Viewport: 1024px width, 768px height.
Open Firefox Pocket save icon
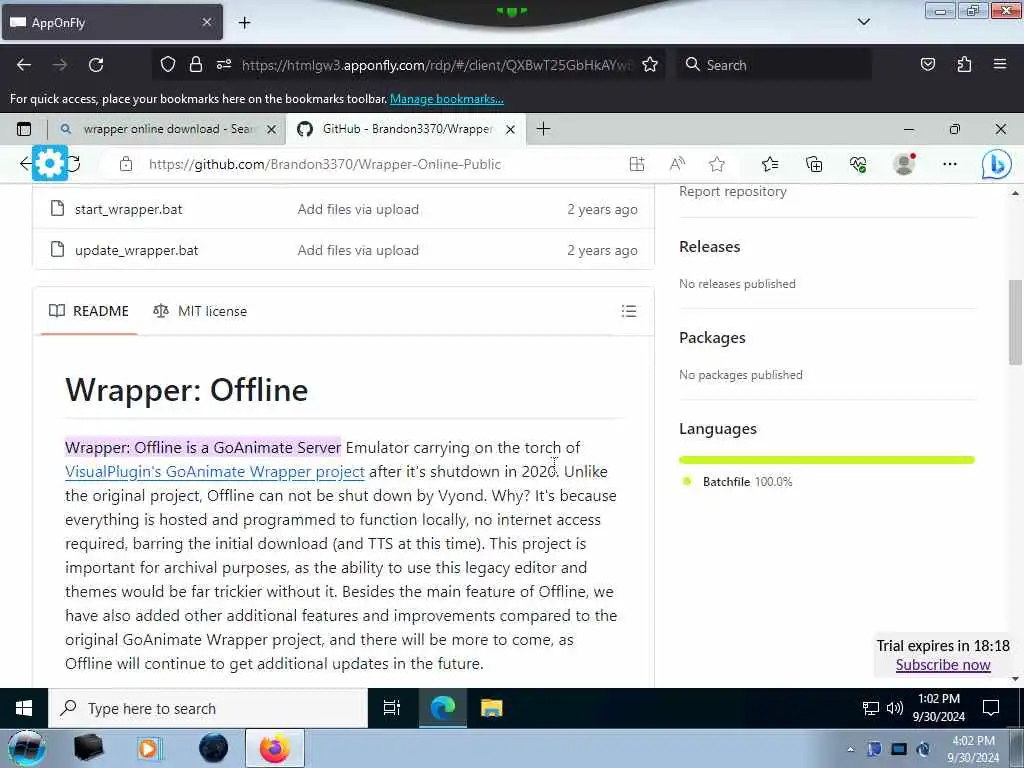click(927, 65)
